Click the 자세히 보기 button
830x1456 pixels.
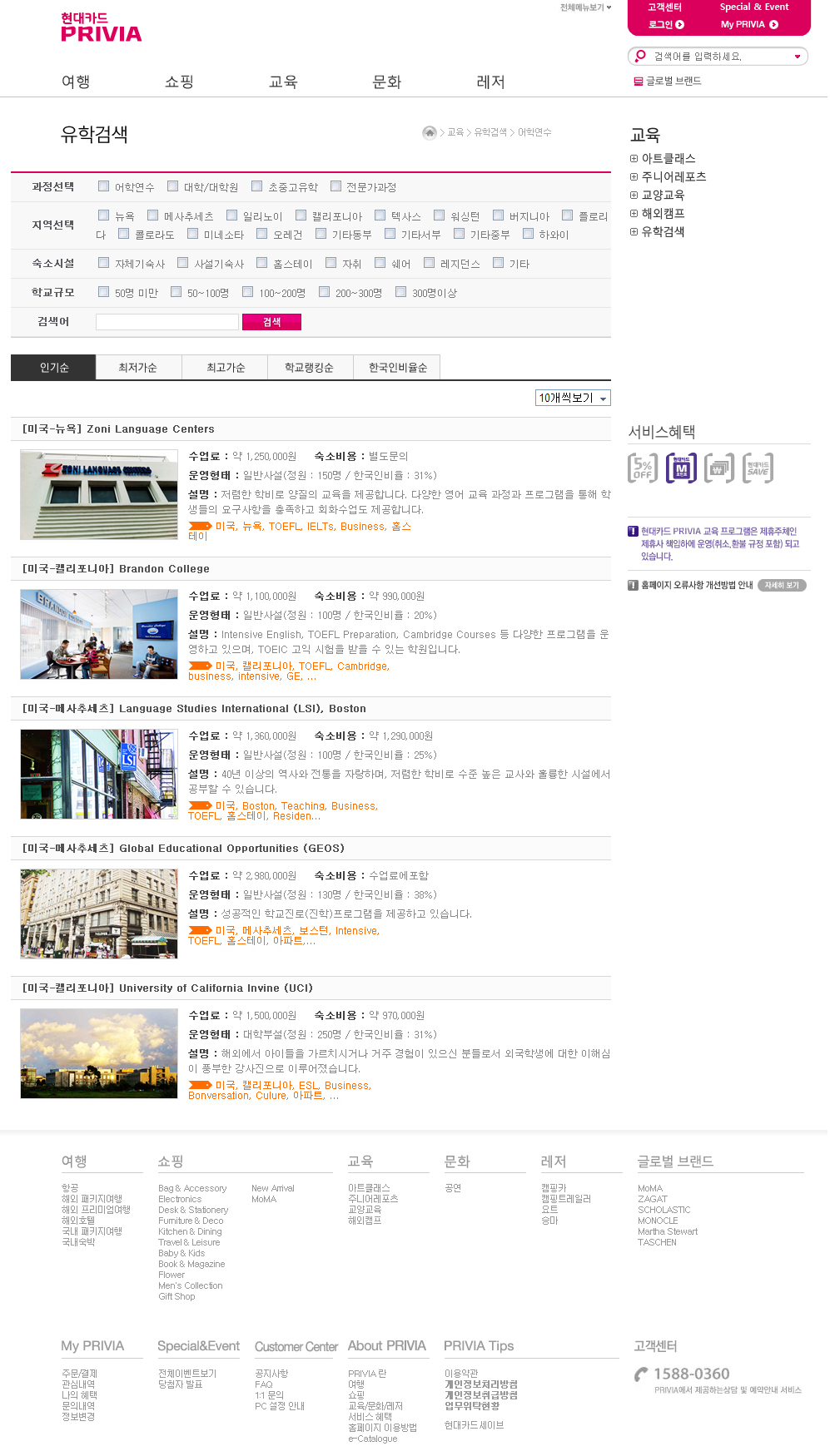[x=782, y=585]
